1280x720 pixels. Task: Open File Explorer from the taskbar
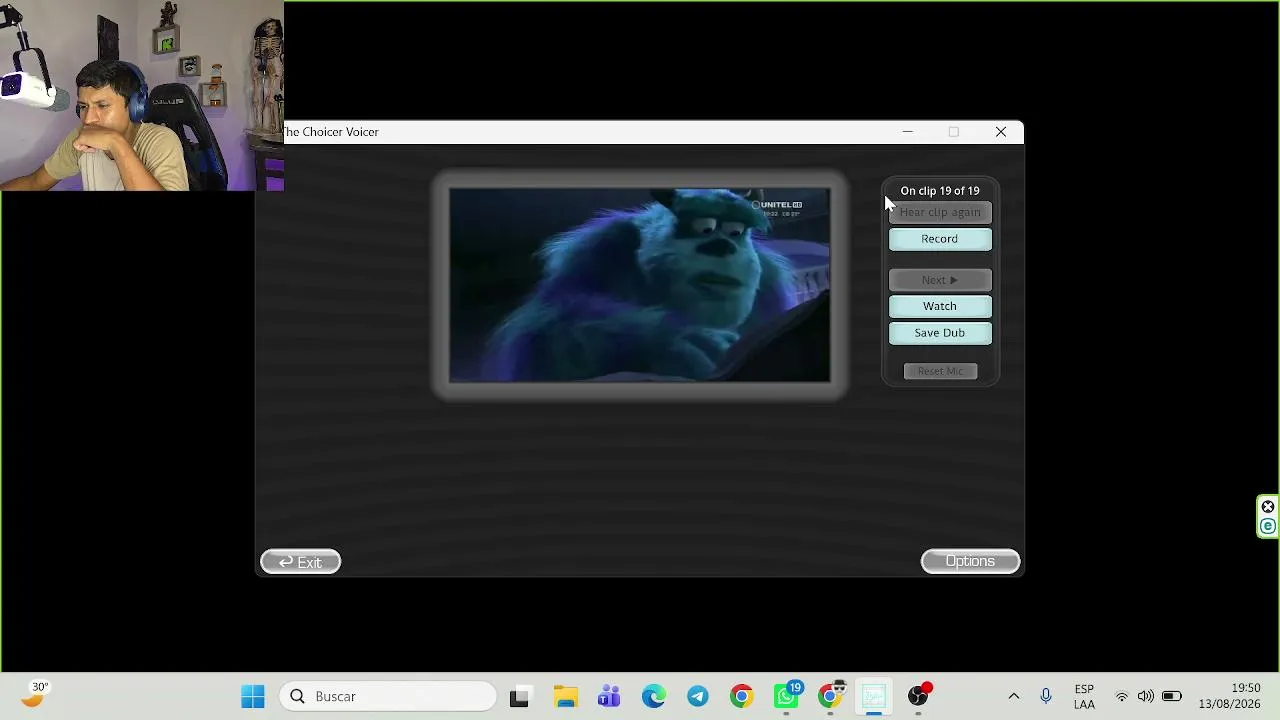click(566, 697)
